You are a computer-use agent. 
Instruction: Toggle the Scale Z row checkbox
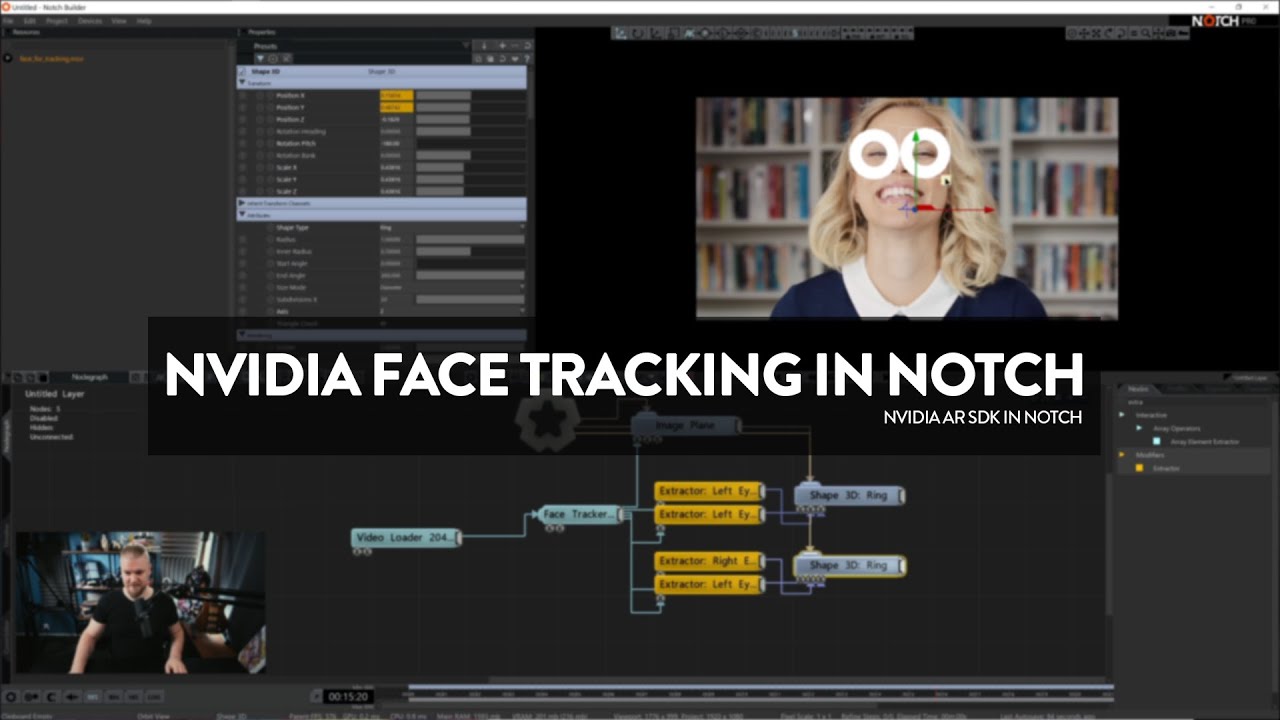coord(242,191)
